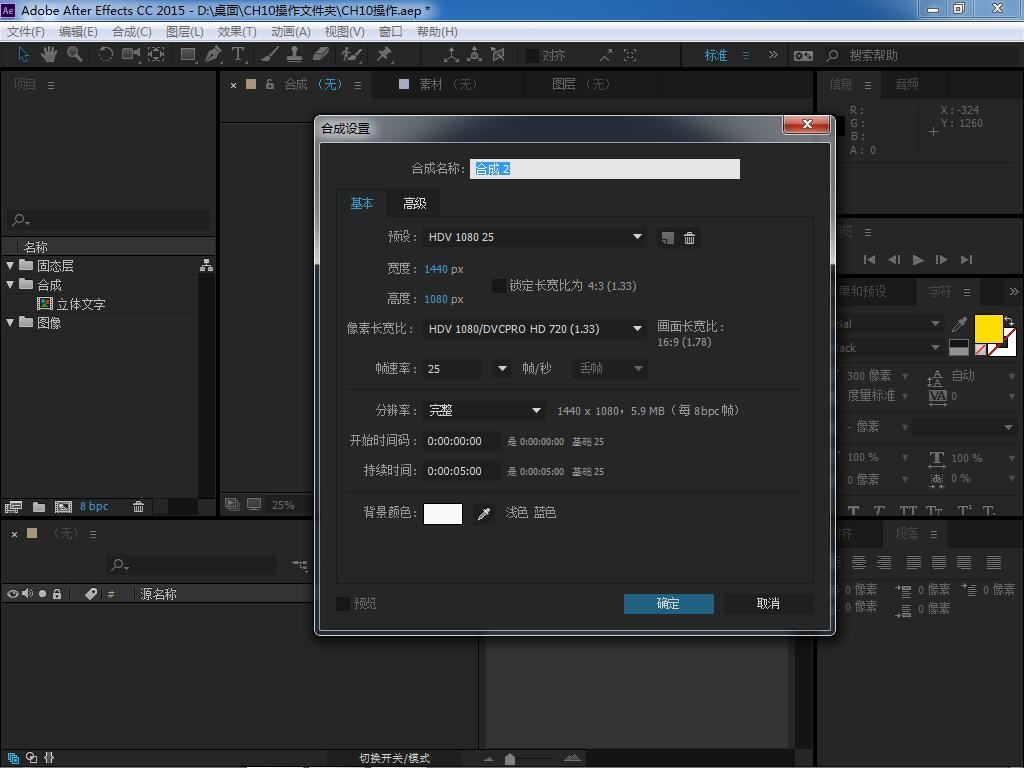Select the Zoom magnifier tool
The image size is (1024, 768).
[x=74, y=55]
